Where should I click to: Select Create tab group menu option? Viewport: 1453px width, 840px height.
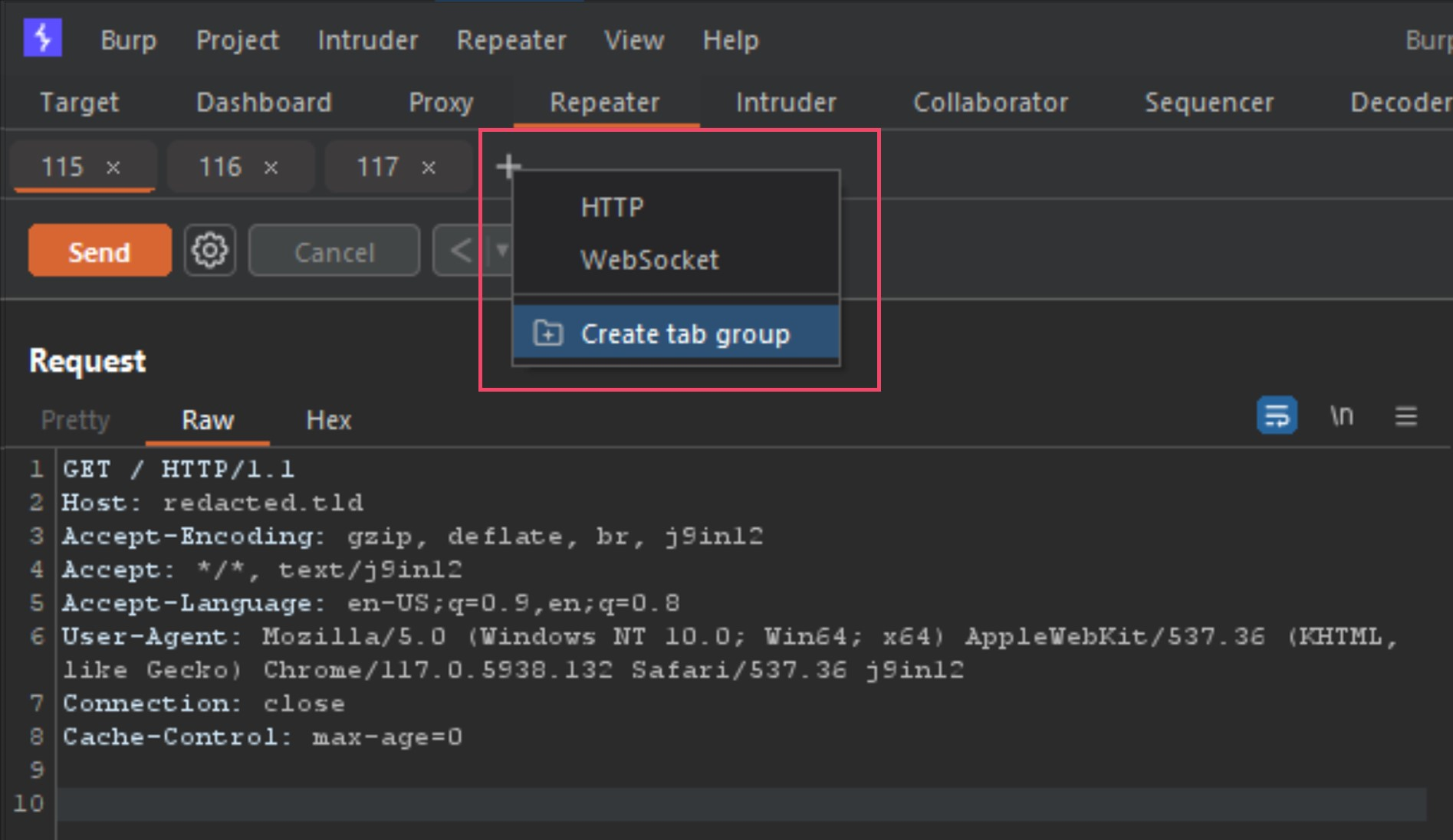[x=676, y=333]
